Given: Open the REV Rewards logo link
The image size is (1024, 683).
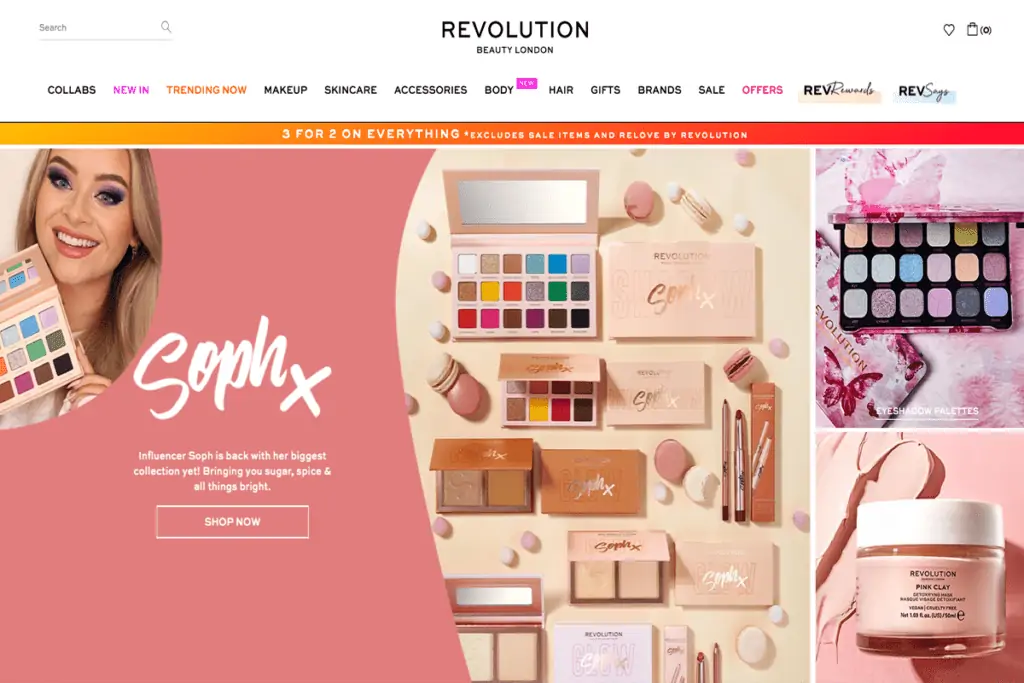Looking at the screenshot, I should [839, 91].
